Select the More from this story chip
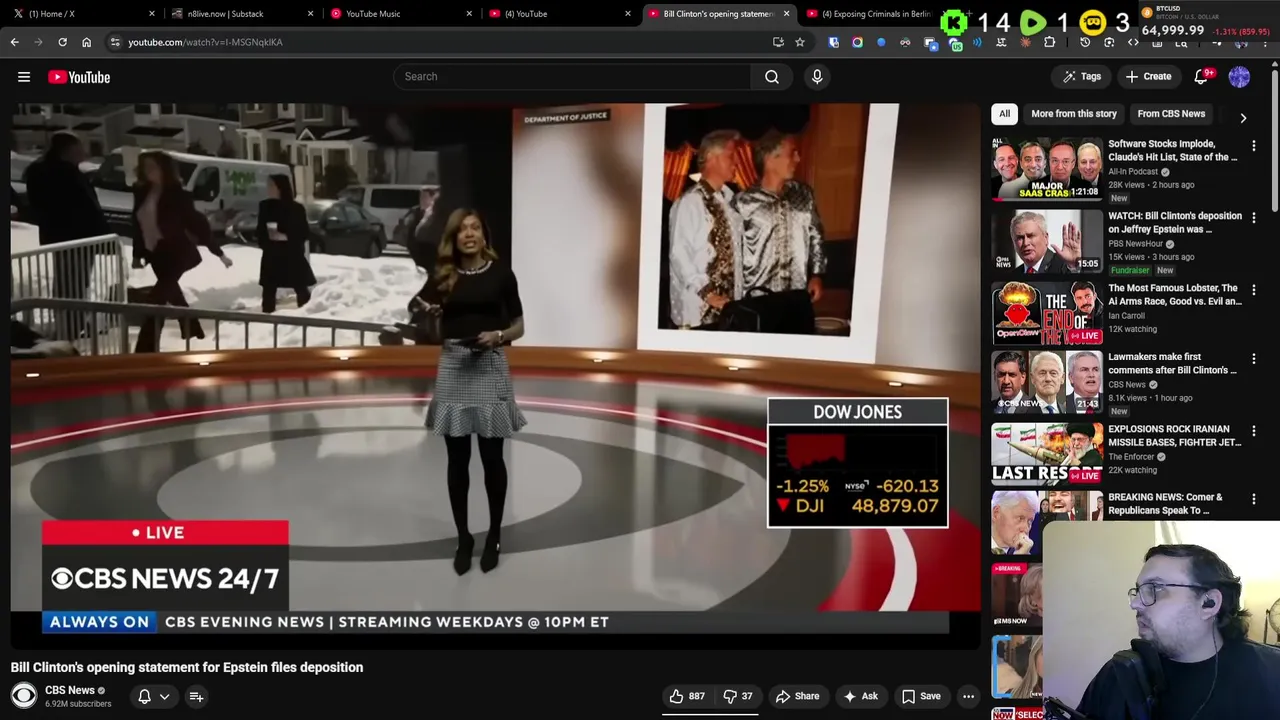Image resolution: width=1280 pixels, height=720 pixels. tap(1073, 114)
